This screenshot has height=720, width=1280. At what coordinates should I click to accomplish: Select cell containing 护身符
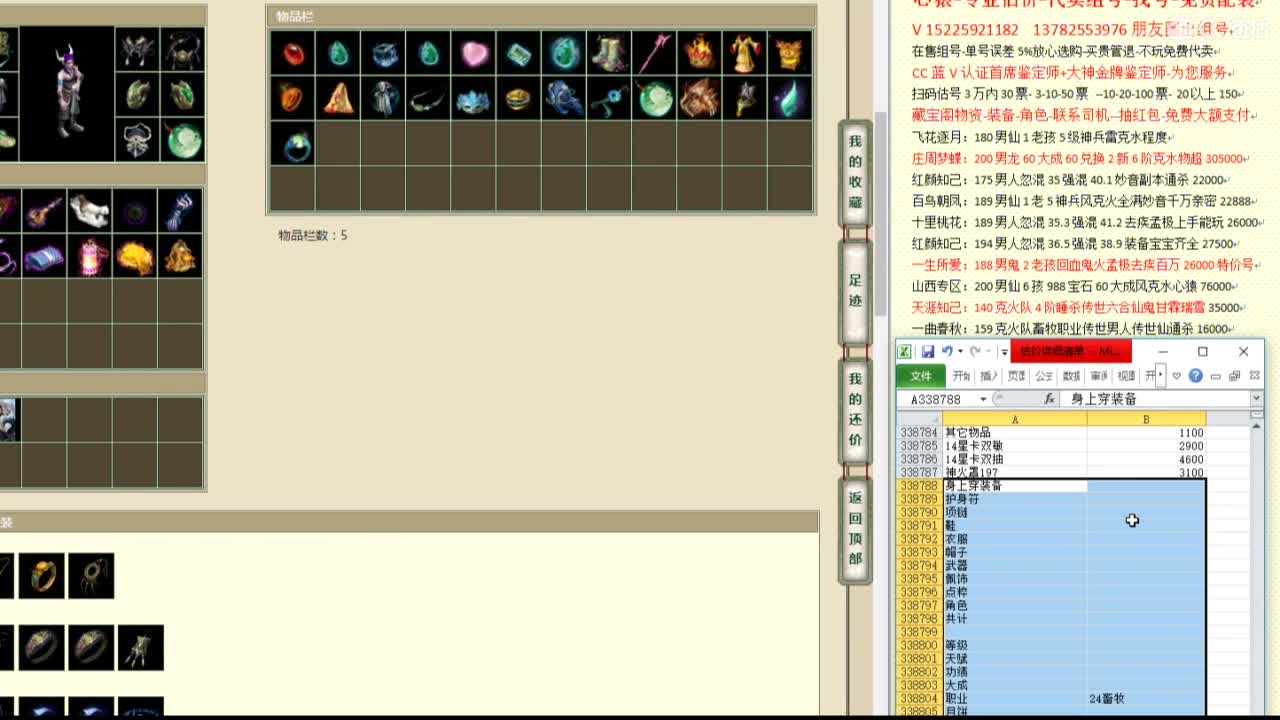coord(1015,499)
